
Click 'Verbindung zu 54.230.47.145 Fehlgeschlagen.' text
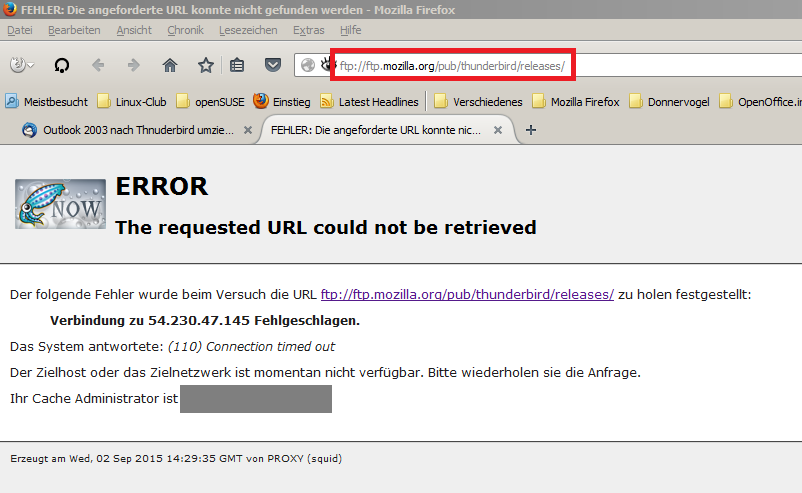[205, 321]
